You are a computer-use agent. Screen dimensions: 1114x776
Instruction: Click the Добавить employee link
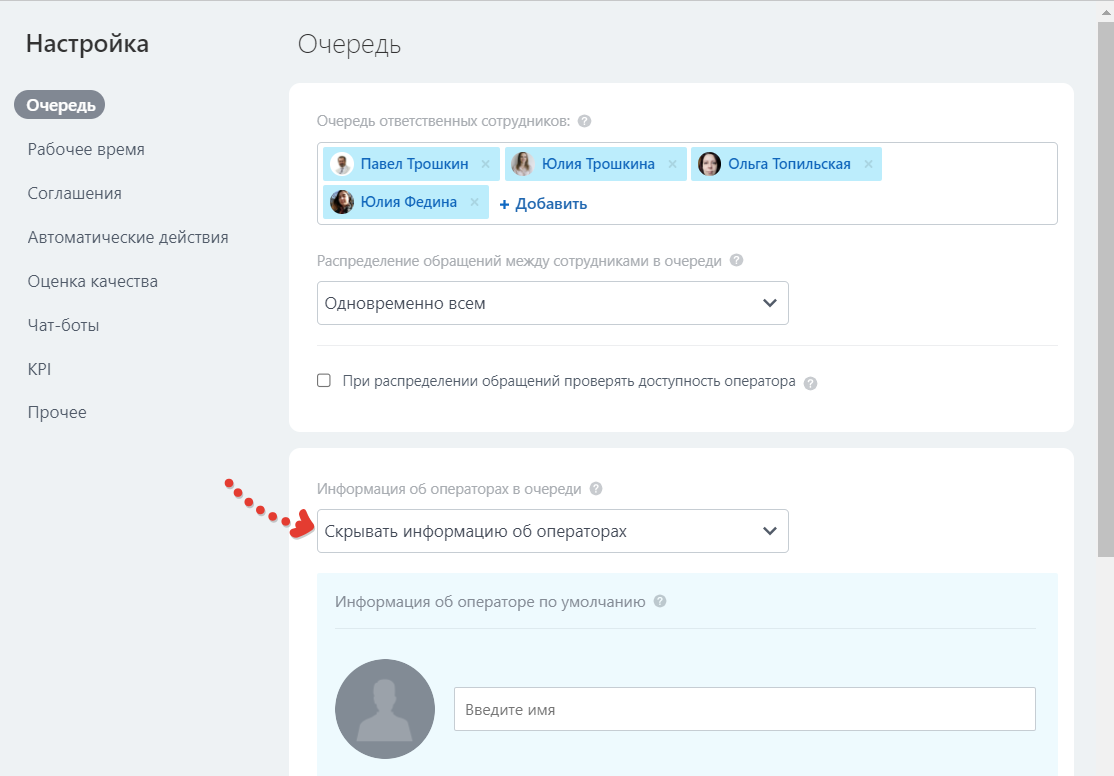pyautogui.click(x=543, y=204)
